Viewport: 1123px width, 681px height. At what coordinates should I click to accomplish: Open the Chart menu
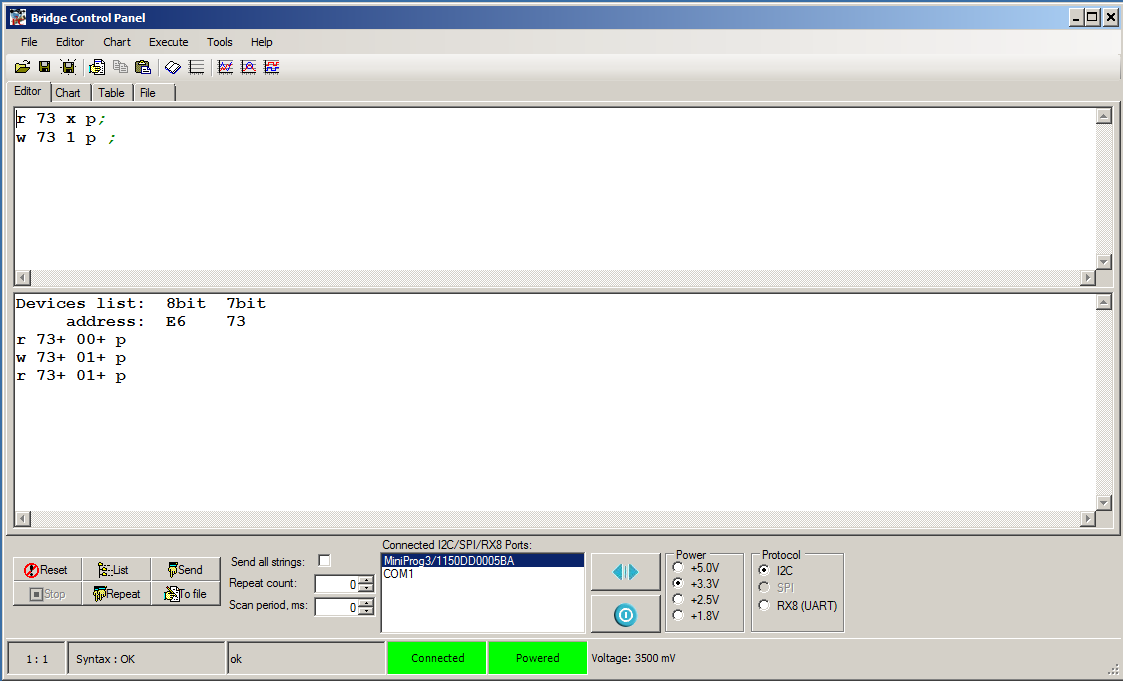(x=117, y=42)
